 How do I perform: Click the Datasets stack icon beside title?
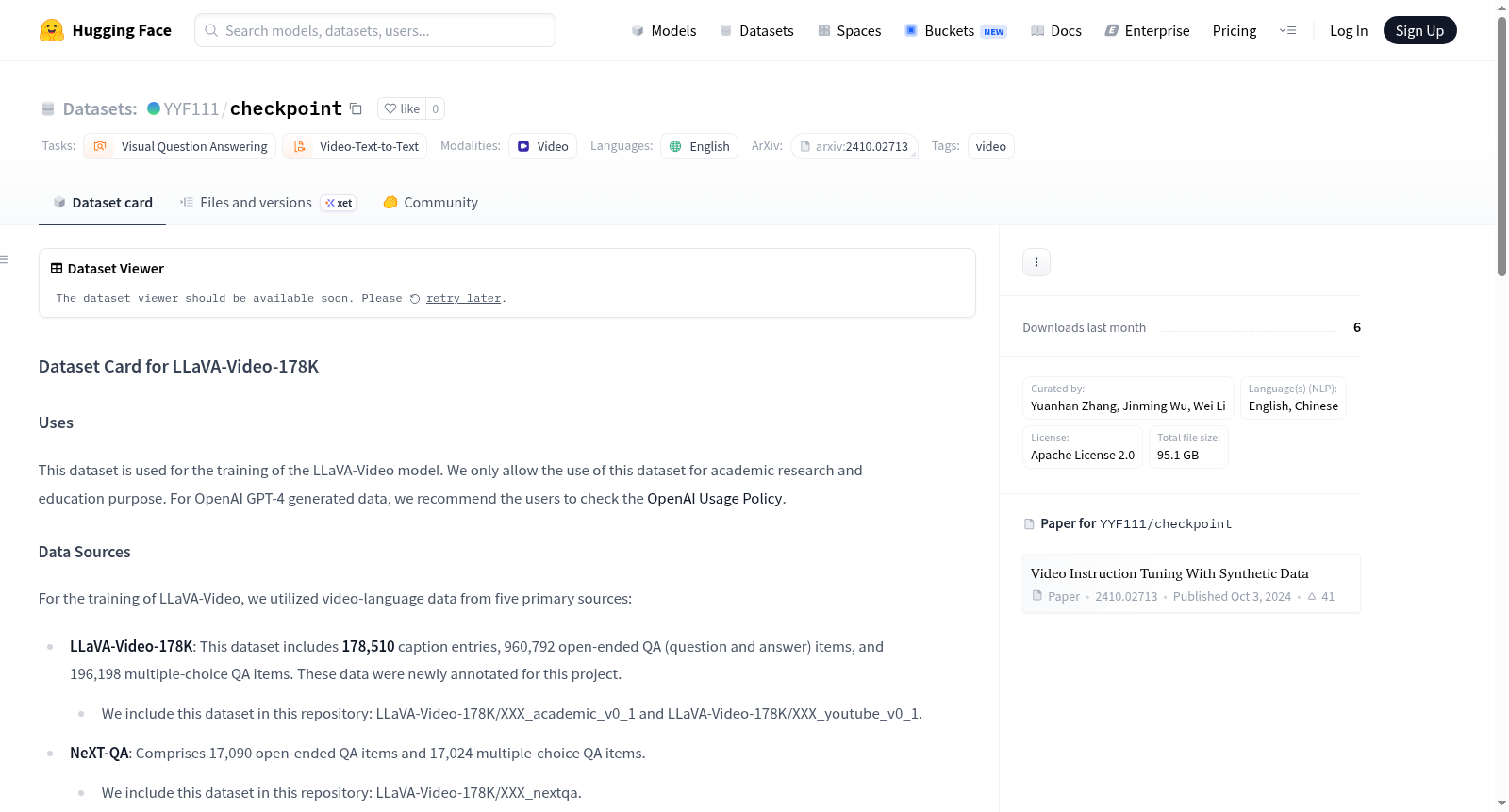(48, 108)
